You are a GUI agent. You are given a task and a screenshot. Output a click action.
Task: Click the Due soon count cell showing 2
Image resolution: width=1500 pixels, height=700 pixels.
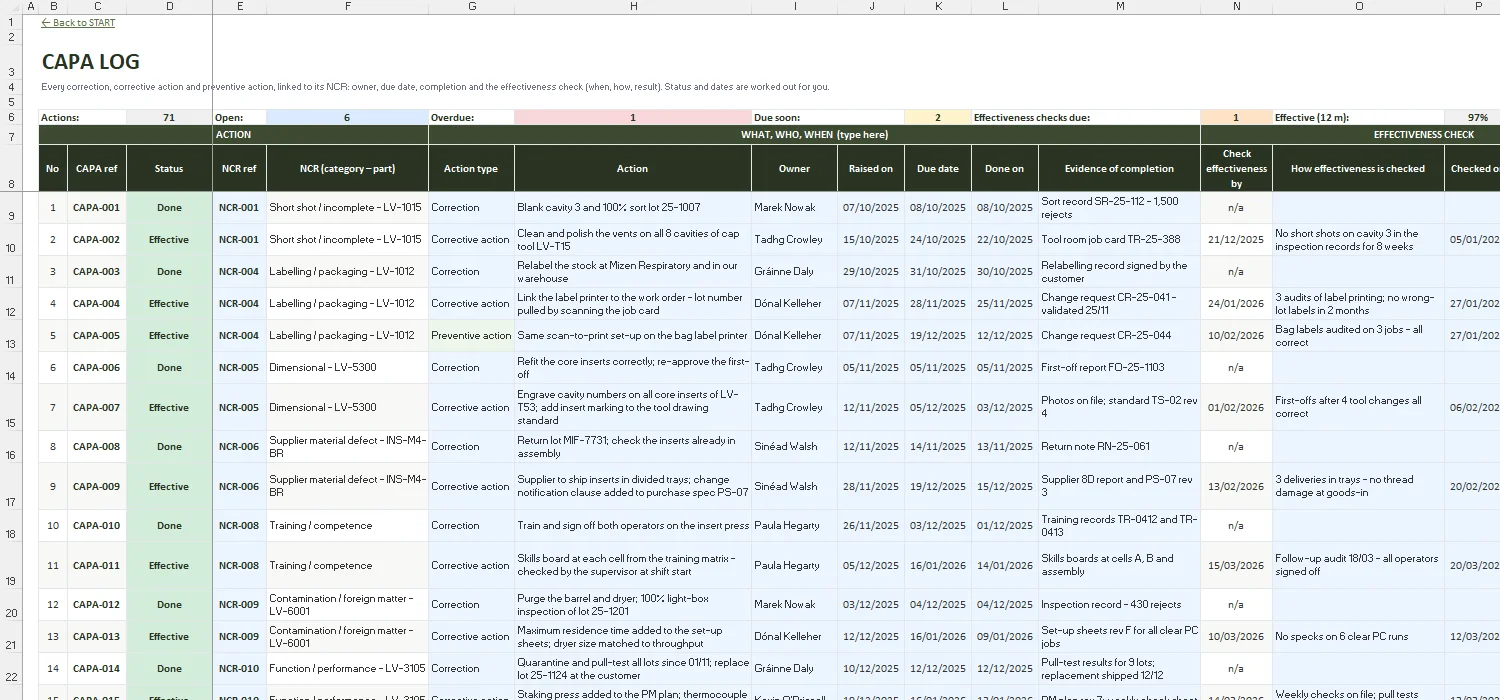coord(938,117)
